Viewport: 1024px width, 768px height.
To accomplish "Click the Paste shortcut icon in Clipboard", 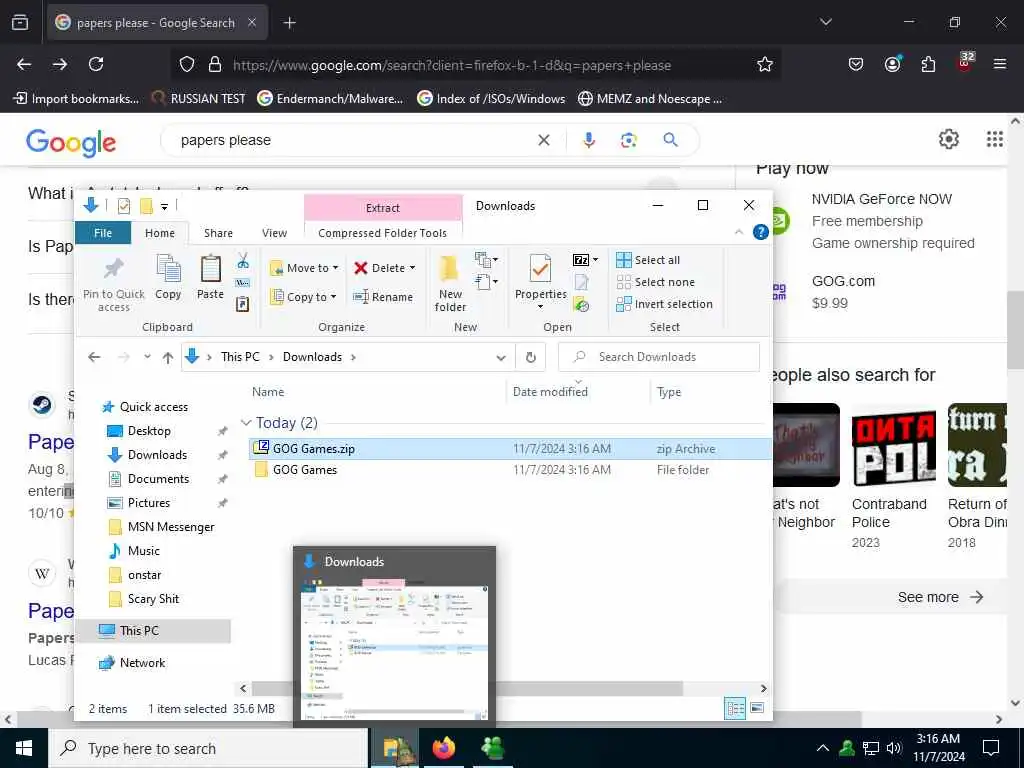I will [242, 304].
